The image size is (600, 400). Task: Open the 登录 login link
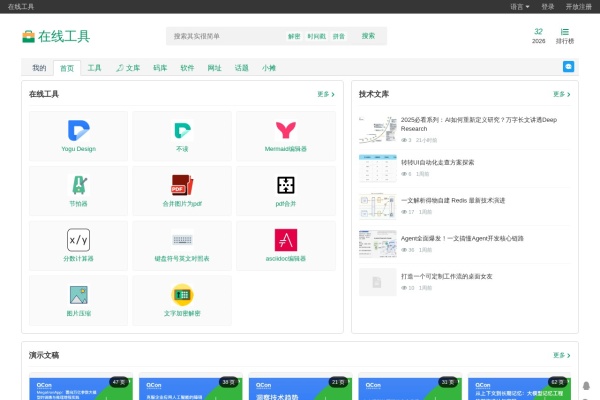coord(547,6)
